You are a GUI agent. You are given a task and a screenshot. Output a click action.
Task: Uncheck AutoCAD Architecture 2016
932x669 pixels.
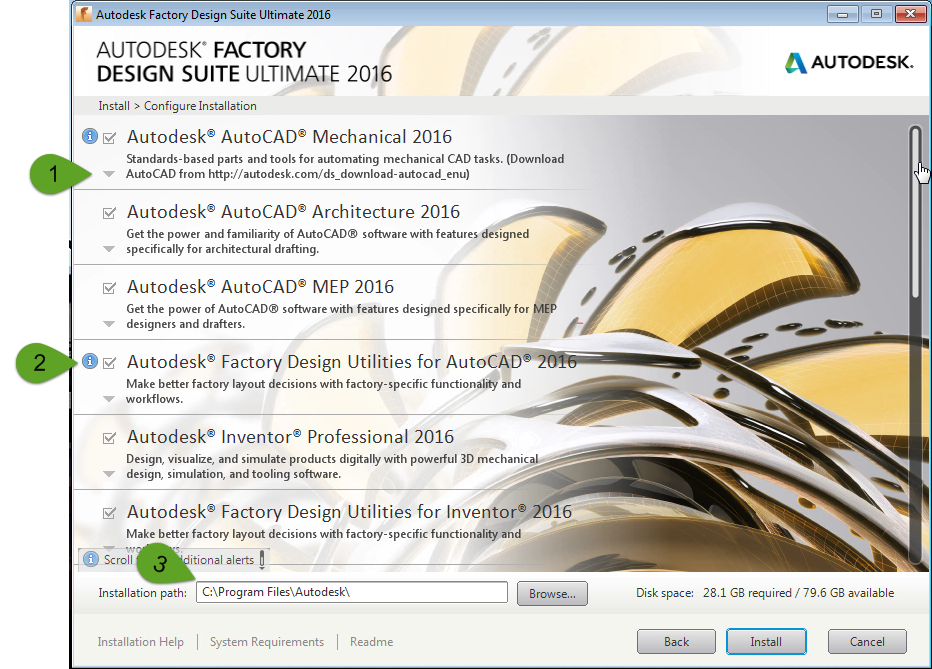coord(108,212)
